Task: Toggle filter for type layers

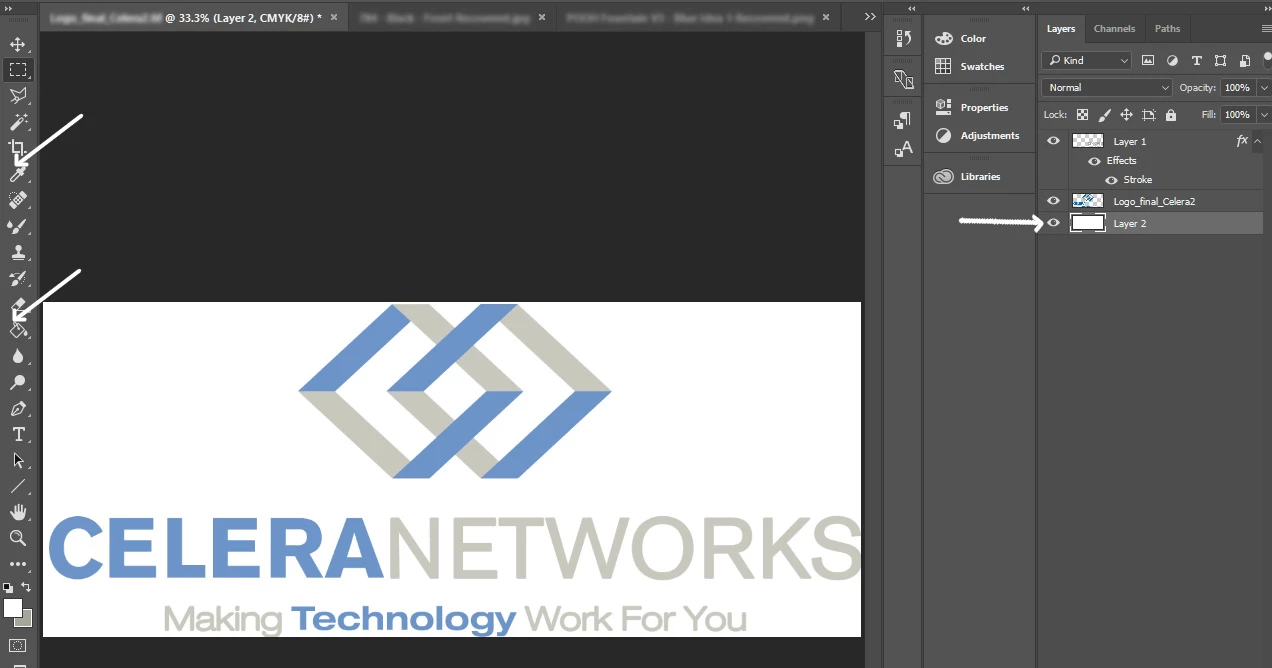Action: point(1196,60)
